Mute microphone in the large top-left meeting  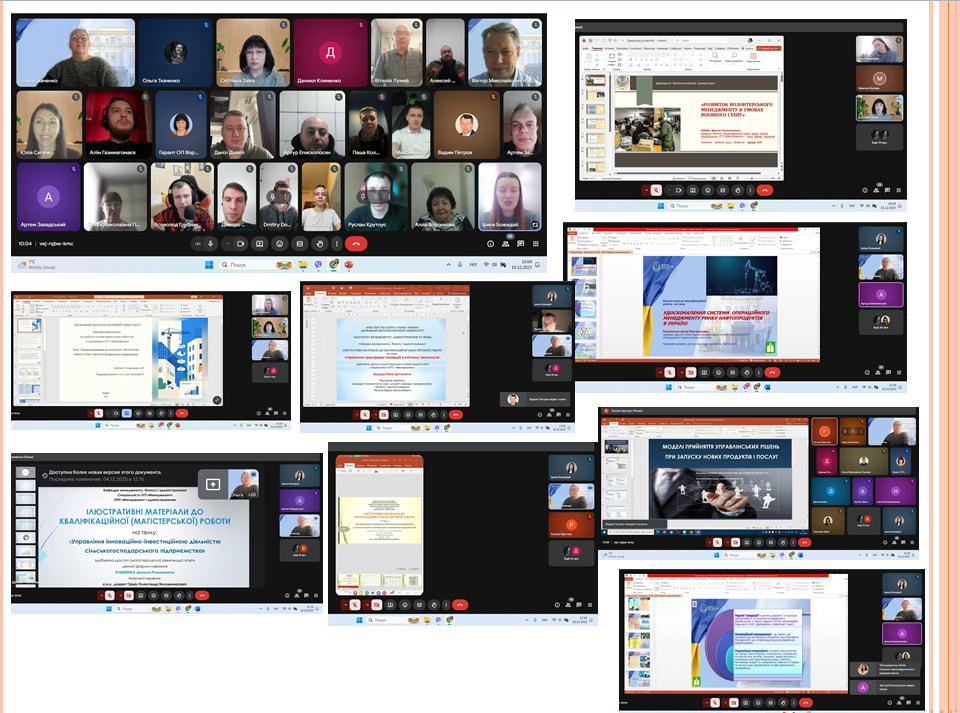(x=211, y=243)
